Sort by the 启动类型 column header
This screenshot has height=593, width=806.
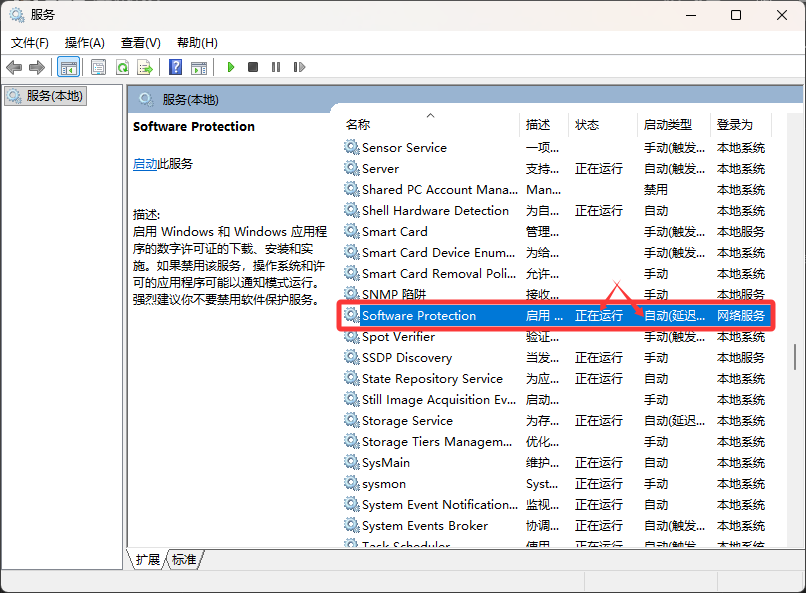point(667,125)
